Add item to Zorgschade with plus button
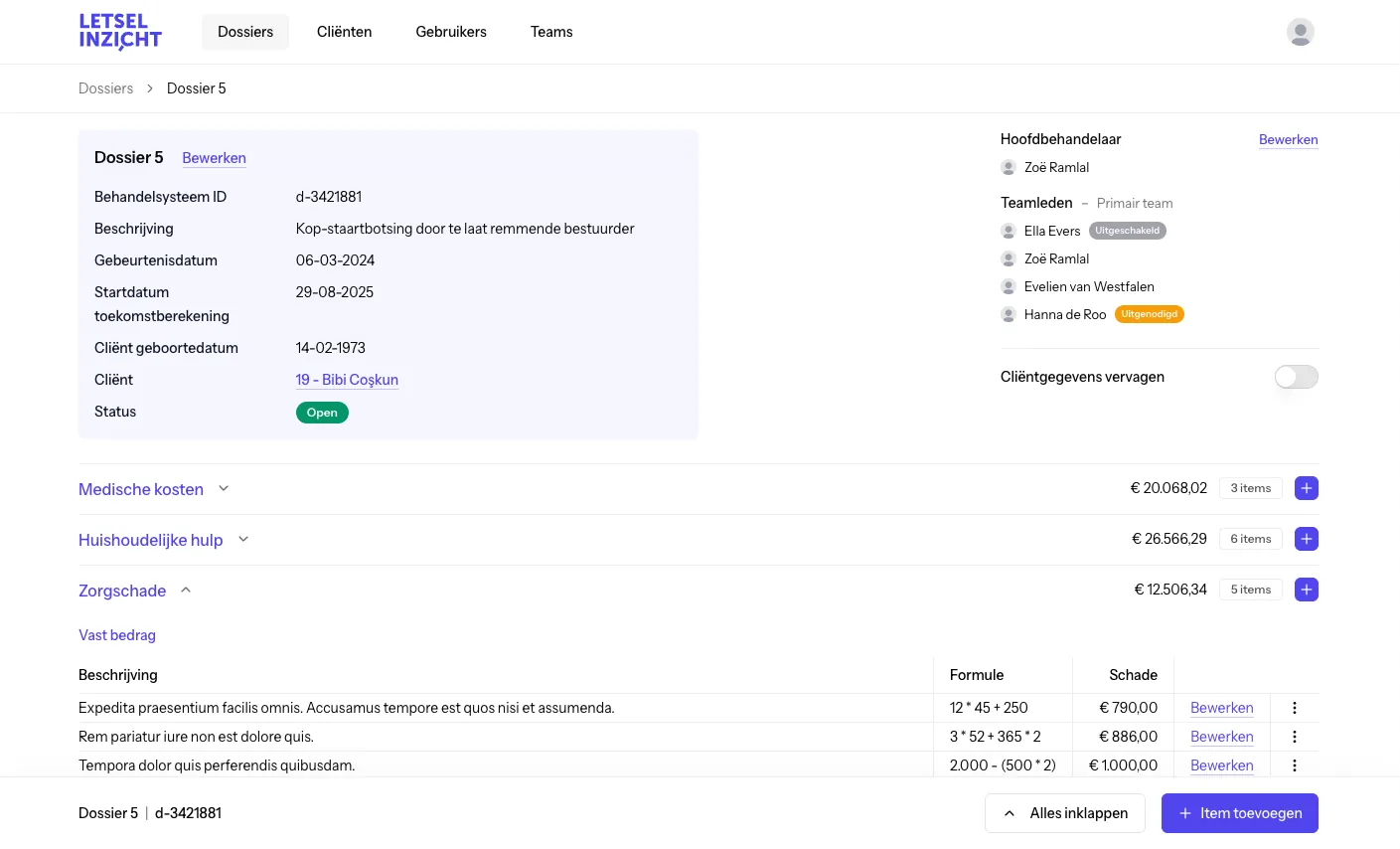Viewport: 1400px width, 849px height. 1307,590
